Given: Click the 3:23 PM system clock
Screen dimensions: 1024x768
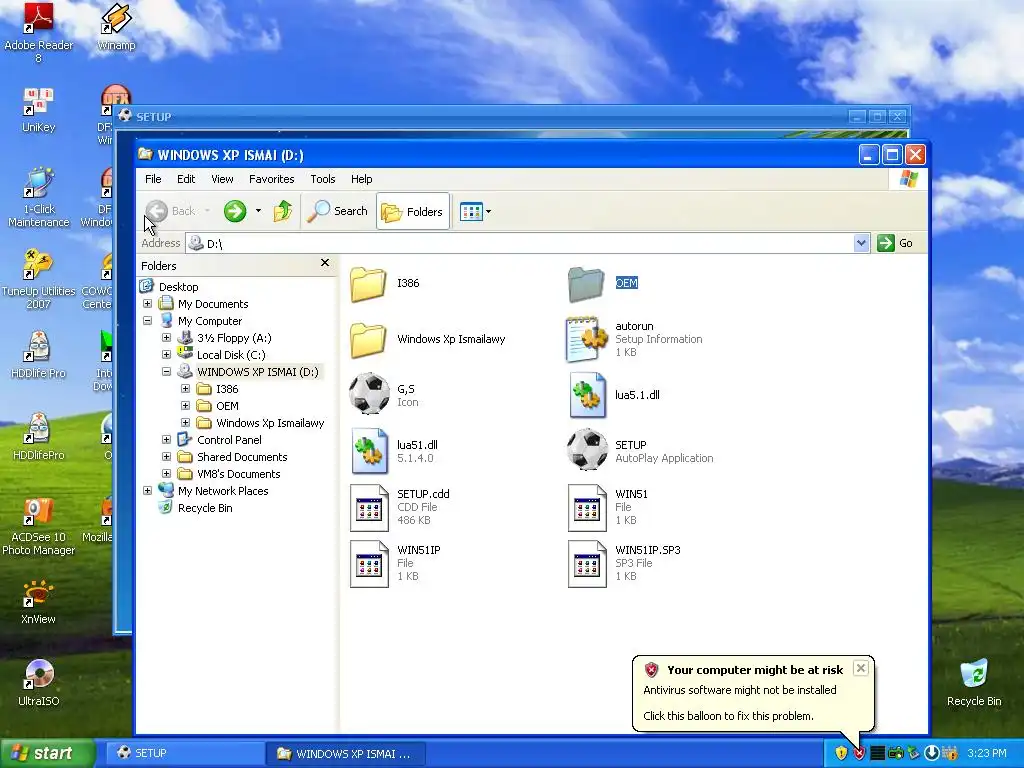Looking at the screenshot, I should click(987, 753).
